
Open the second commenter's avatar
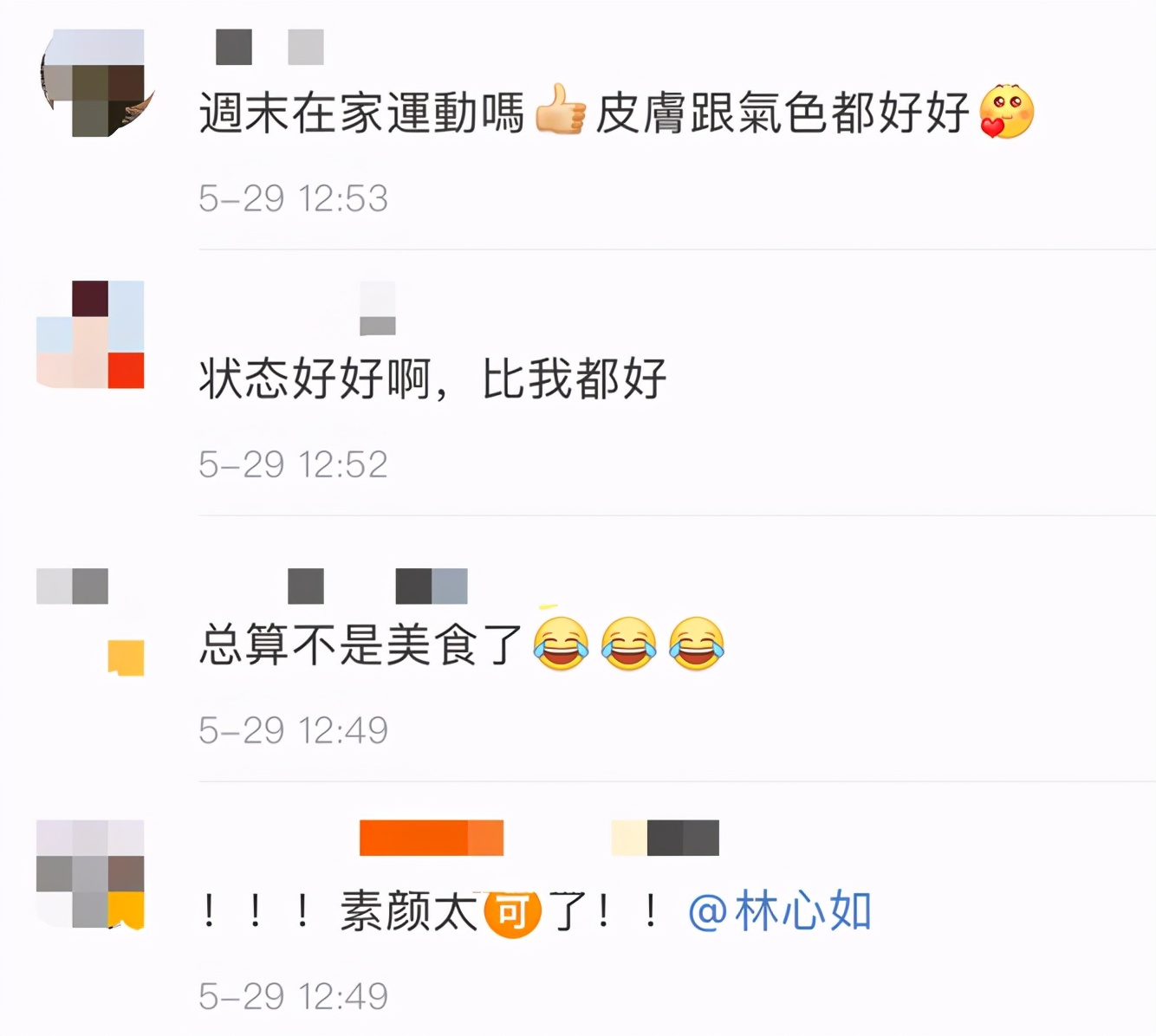point(90,334)
